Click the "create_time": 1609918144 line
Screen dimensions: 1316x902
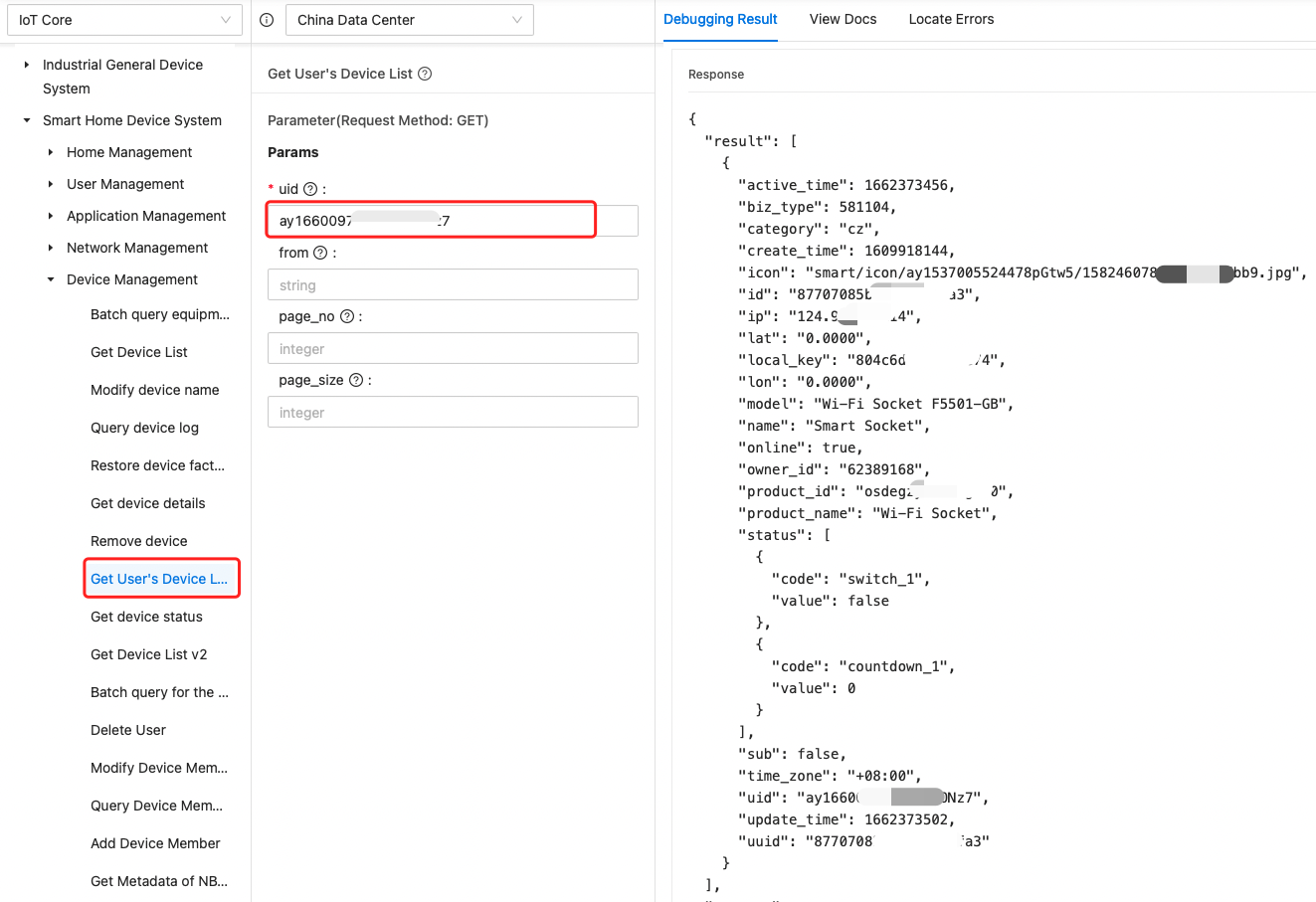[x=846, y=251]
